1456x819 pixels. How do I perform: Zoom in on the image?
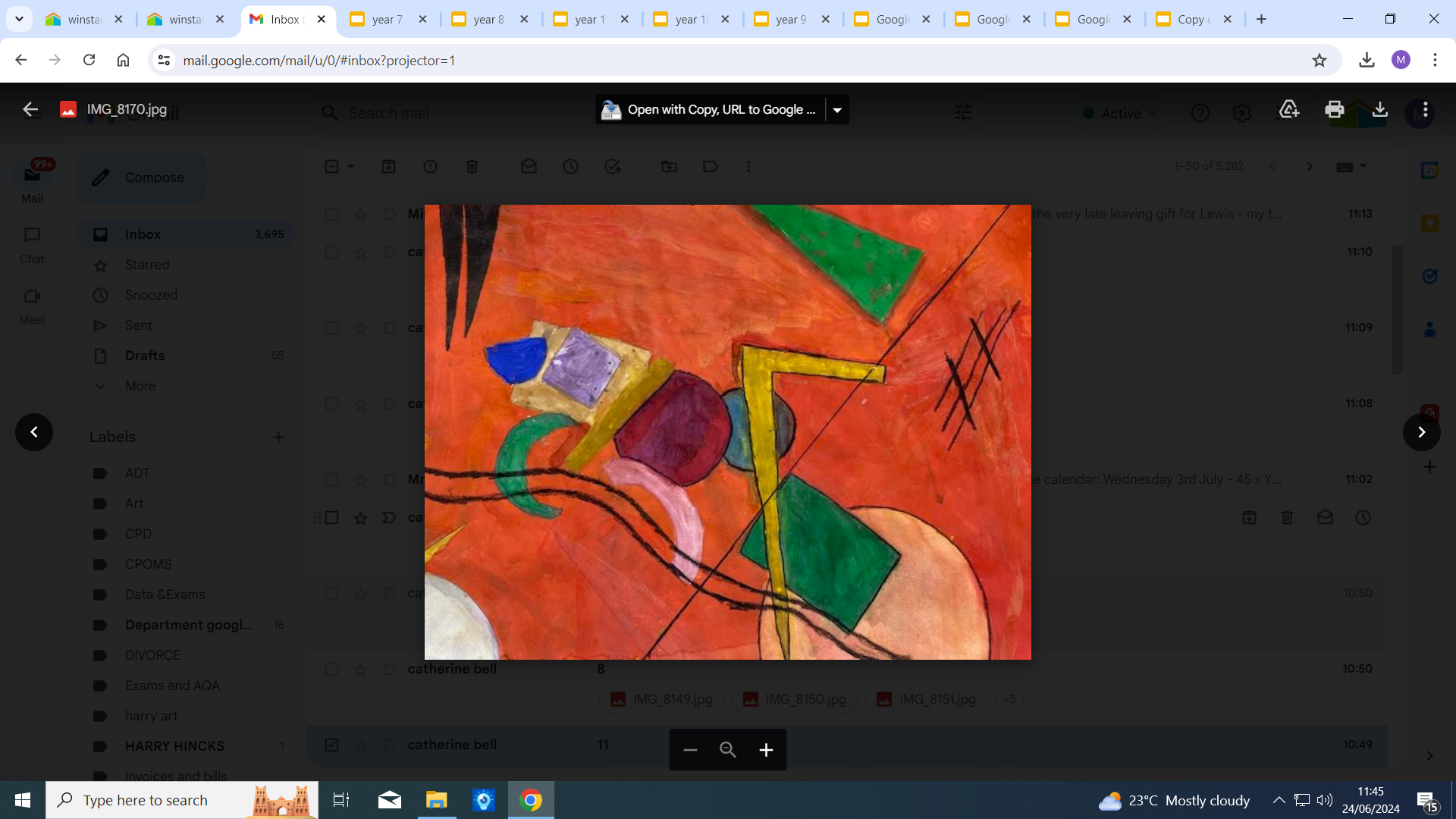pyautogui.click(x=766, y=749)
